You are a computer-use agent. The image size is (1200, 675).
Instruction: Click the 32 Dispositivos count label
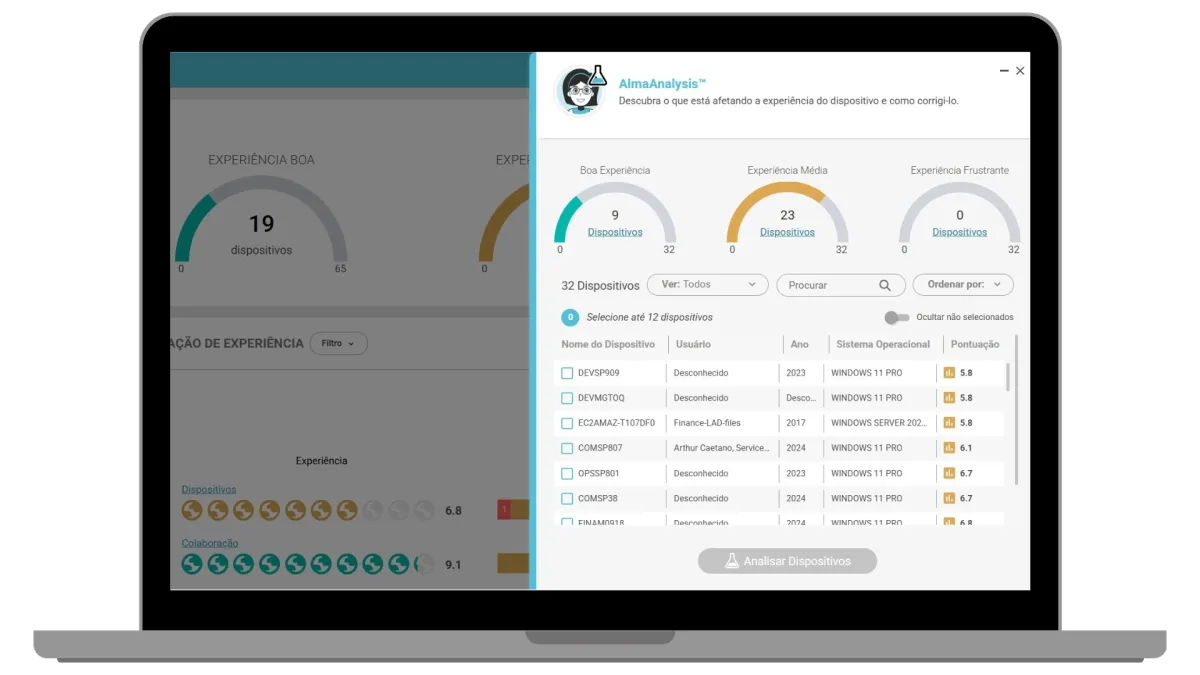coord(600,285)
